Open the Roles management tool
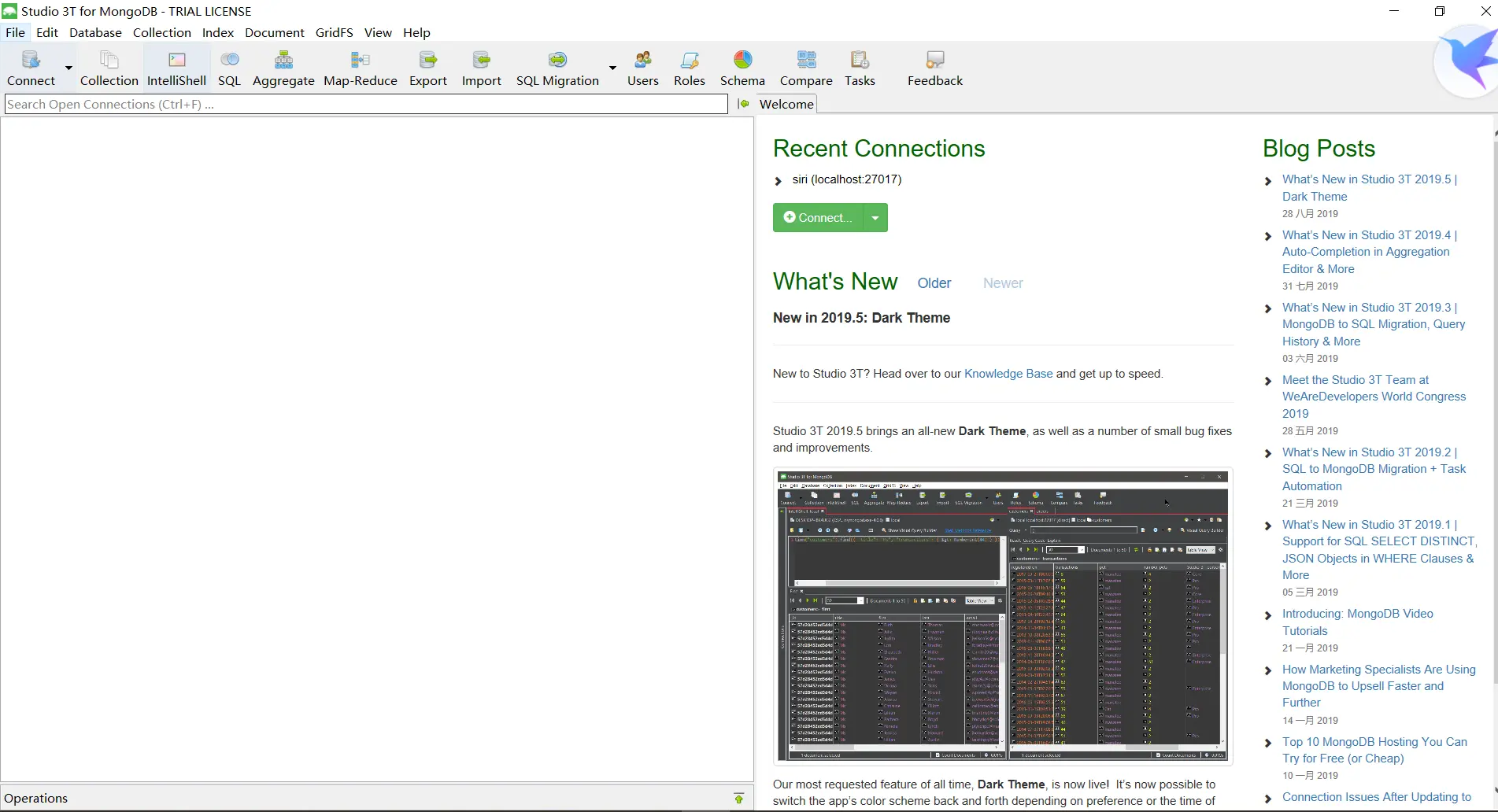This screenshot has width=1498, height=812. tap(690, 68)
